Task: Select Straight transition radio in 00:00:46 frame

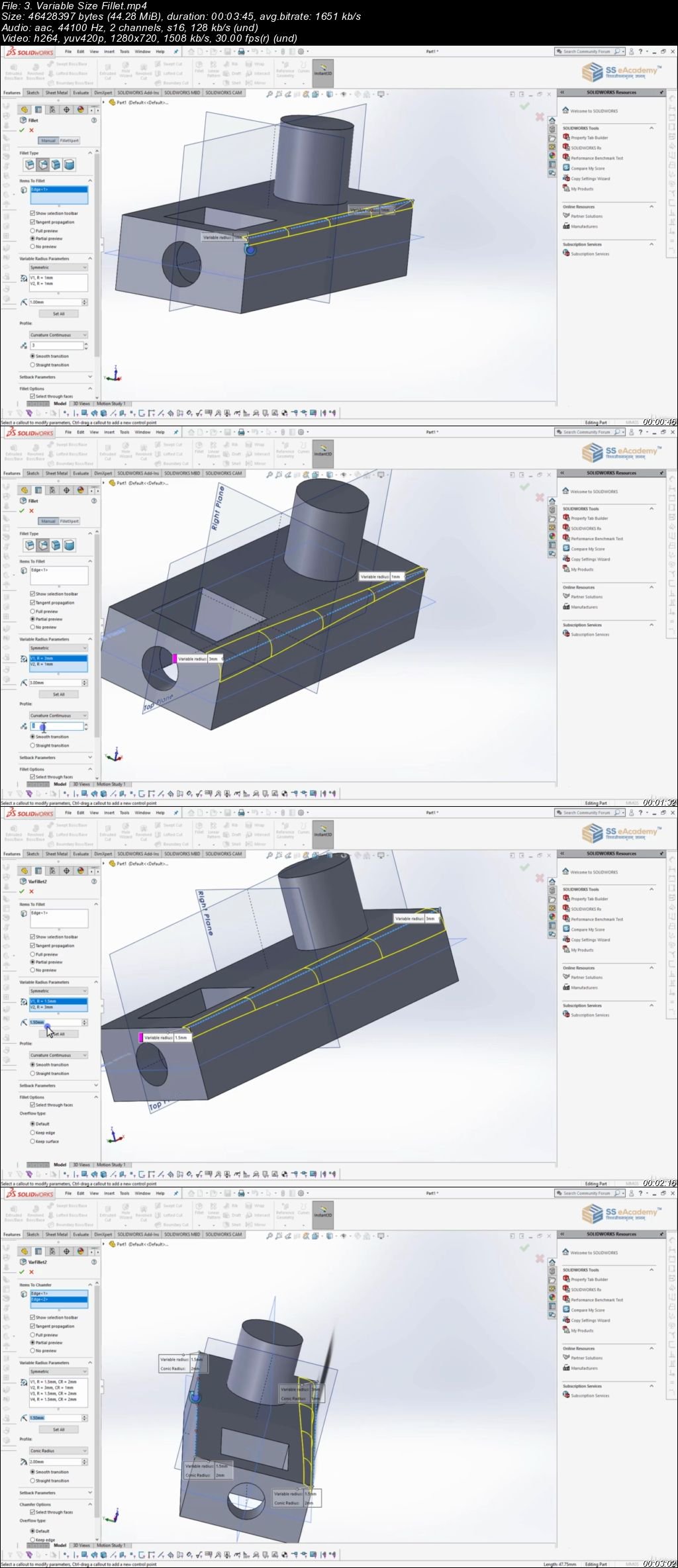Action: click(32, 365)
